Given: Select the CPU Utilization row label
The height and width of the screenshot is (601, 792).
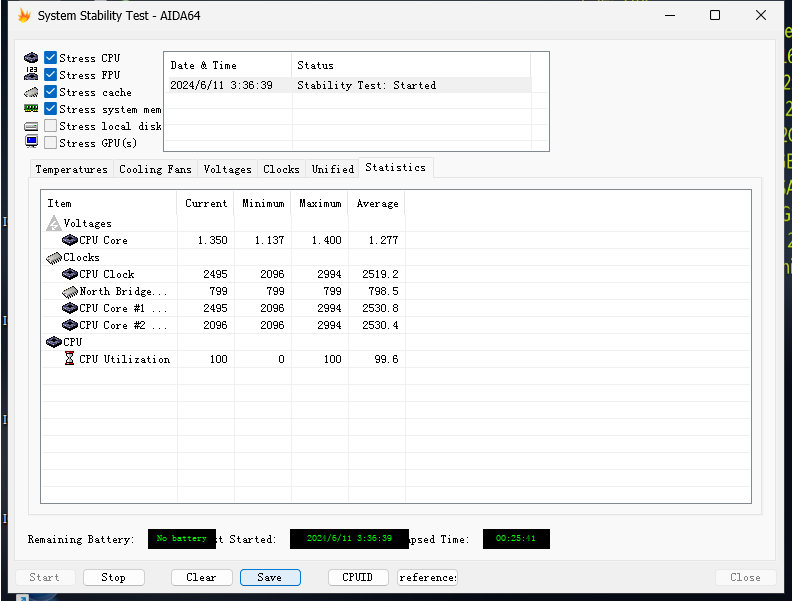Looking at the screenshot, I should [124, 359].
